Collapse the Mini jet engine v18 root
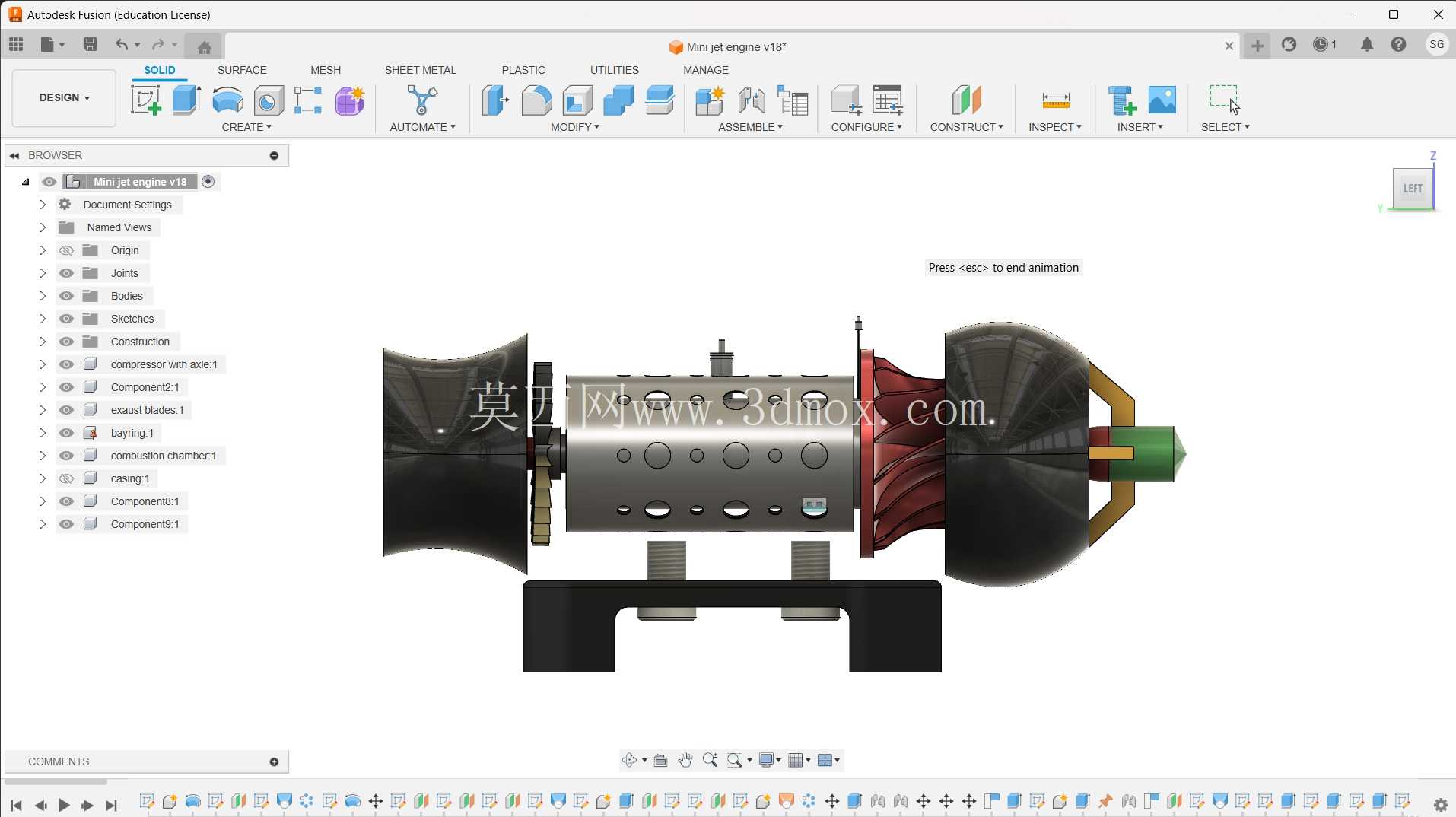This screenshot has width=1456, height=817. point(26,182)
